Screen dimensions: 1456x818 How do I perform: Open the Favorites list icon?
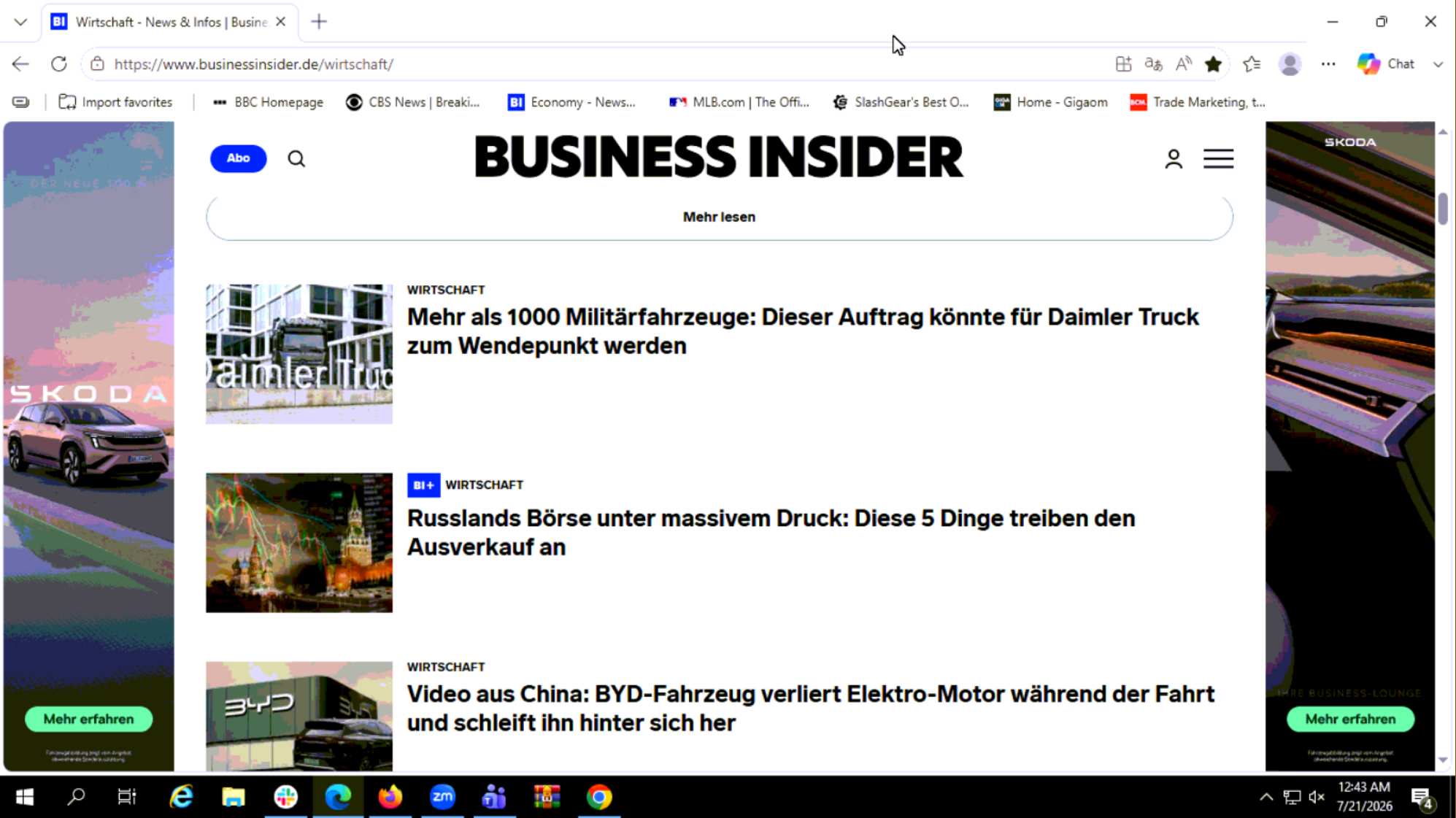(1252, 64)
